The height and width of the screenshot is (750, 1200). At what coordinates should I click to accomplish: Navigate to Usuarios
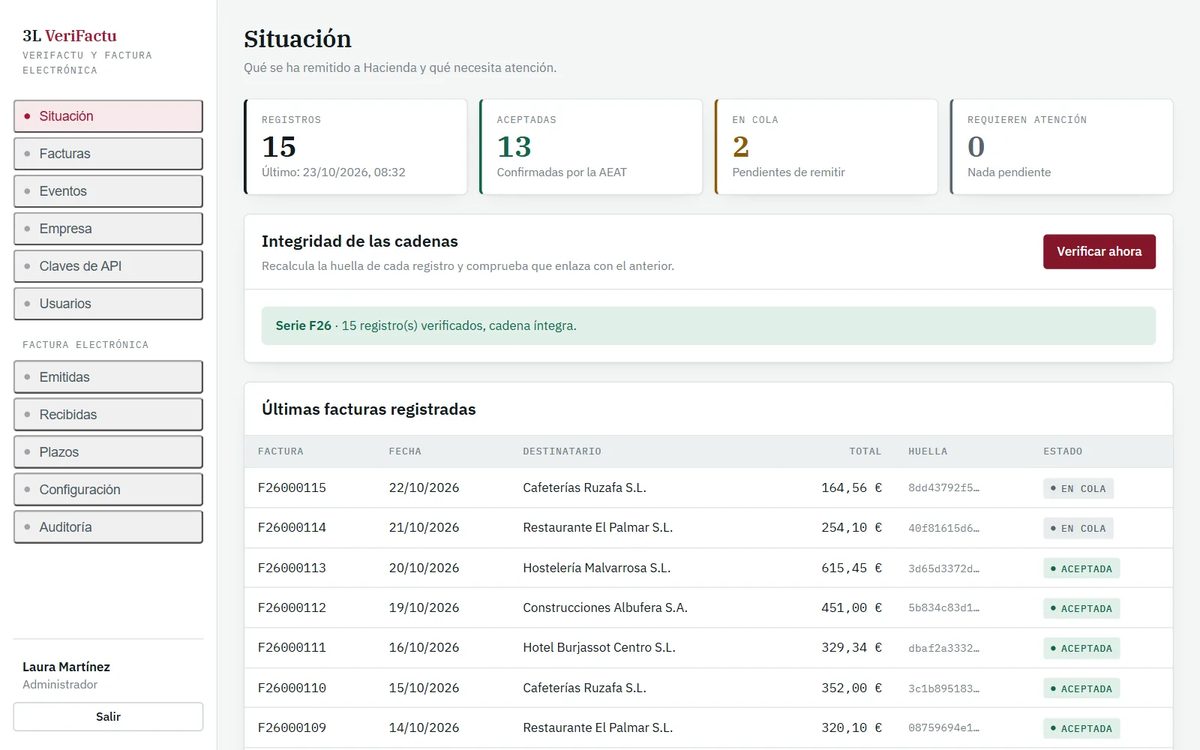pos(108,304)
